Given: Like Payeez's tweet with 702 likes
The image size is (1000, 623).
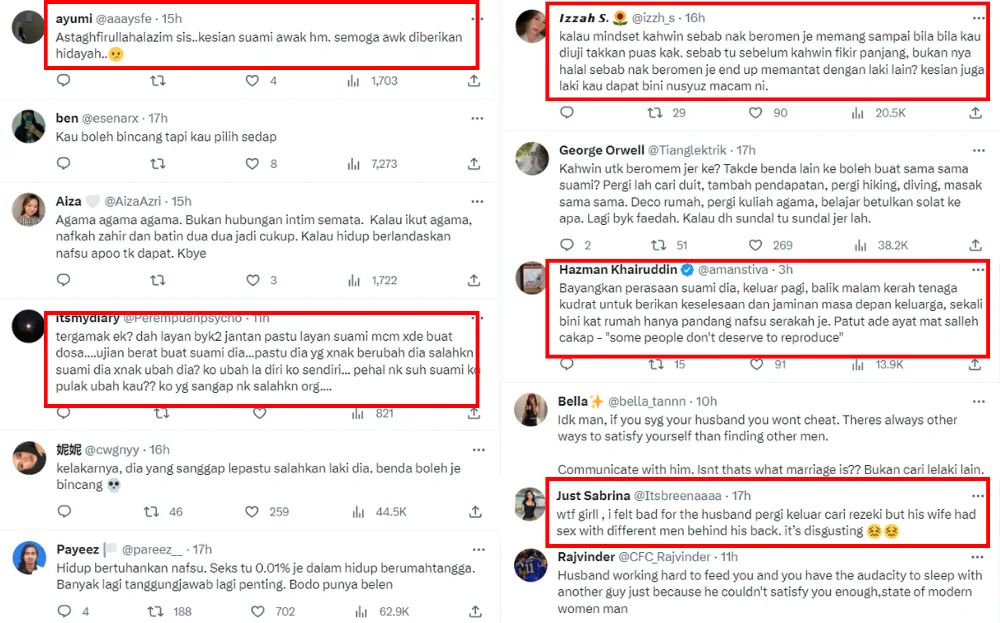Looking at the screenshot, I should point(258,611).
